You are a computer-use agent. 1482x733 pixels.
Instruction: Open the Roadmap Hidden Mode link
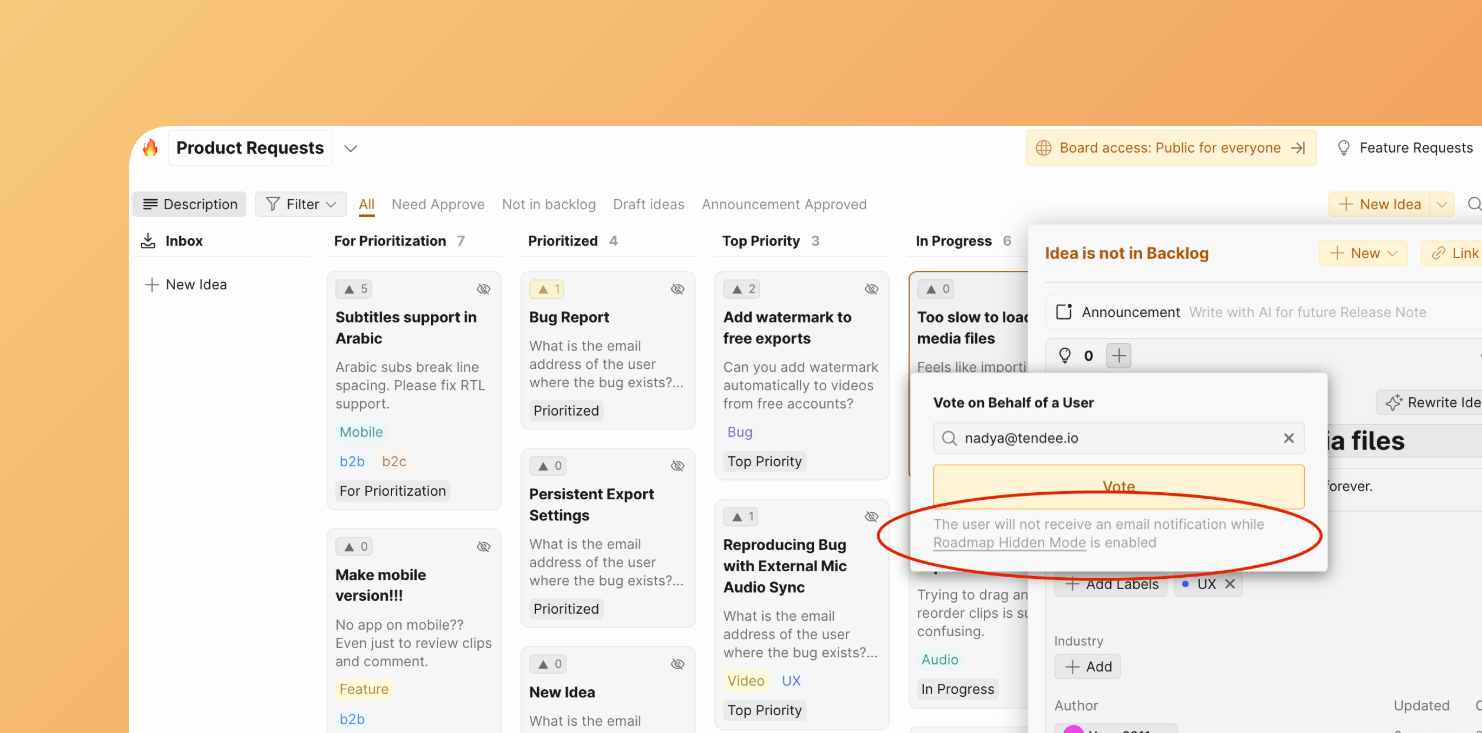(1009, 543)
